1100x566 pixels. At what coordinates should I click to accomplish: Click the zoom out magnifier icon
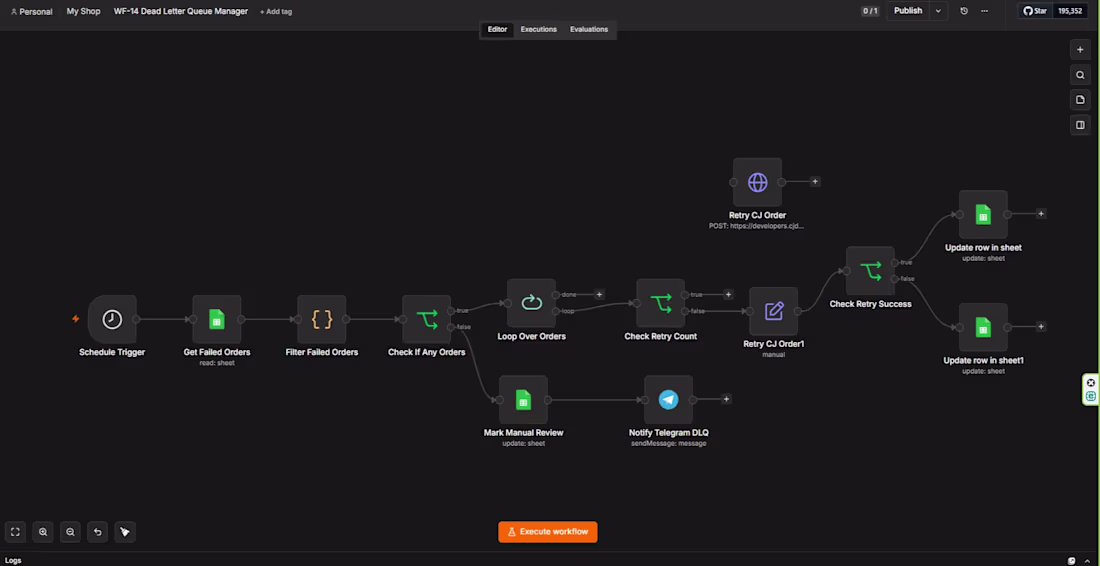click(70, 532)
